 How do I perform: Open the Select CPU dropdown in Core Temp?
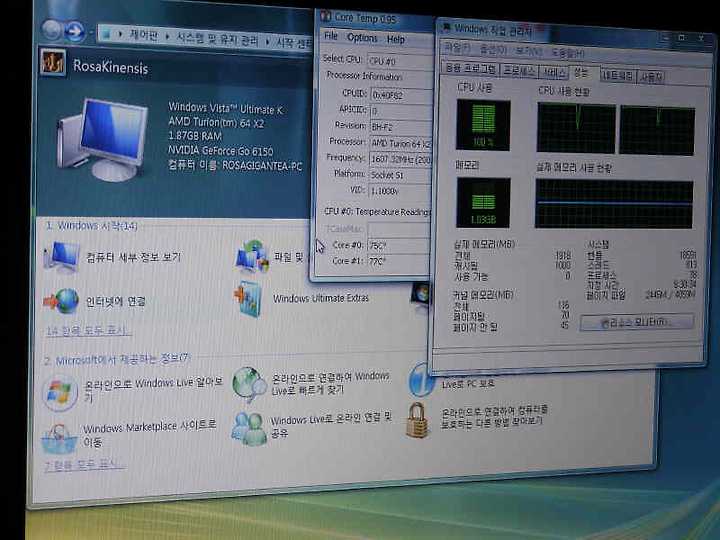click(400, 61)
